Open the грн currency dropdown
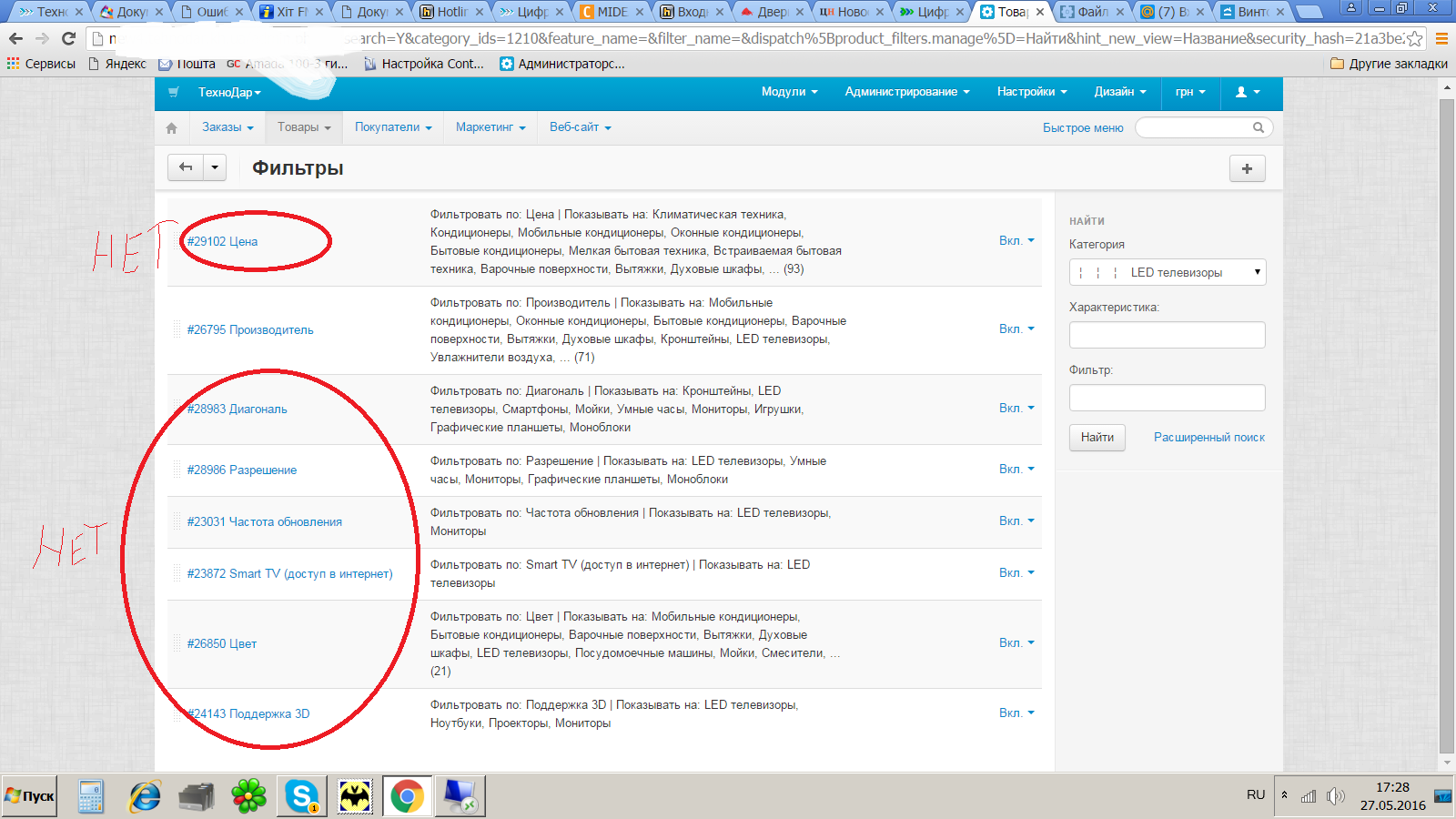This screenshot has width=1456, height=819. coord(1190,92)
